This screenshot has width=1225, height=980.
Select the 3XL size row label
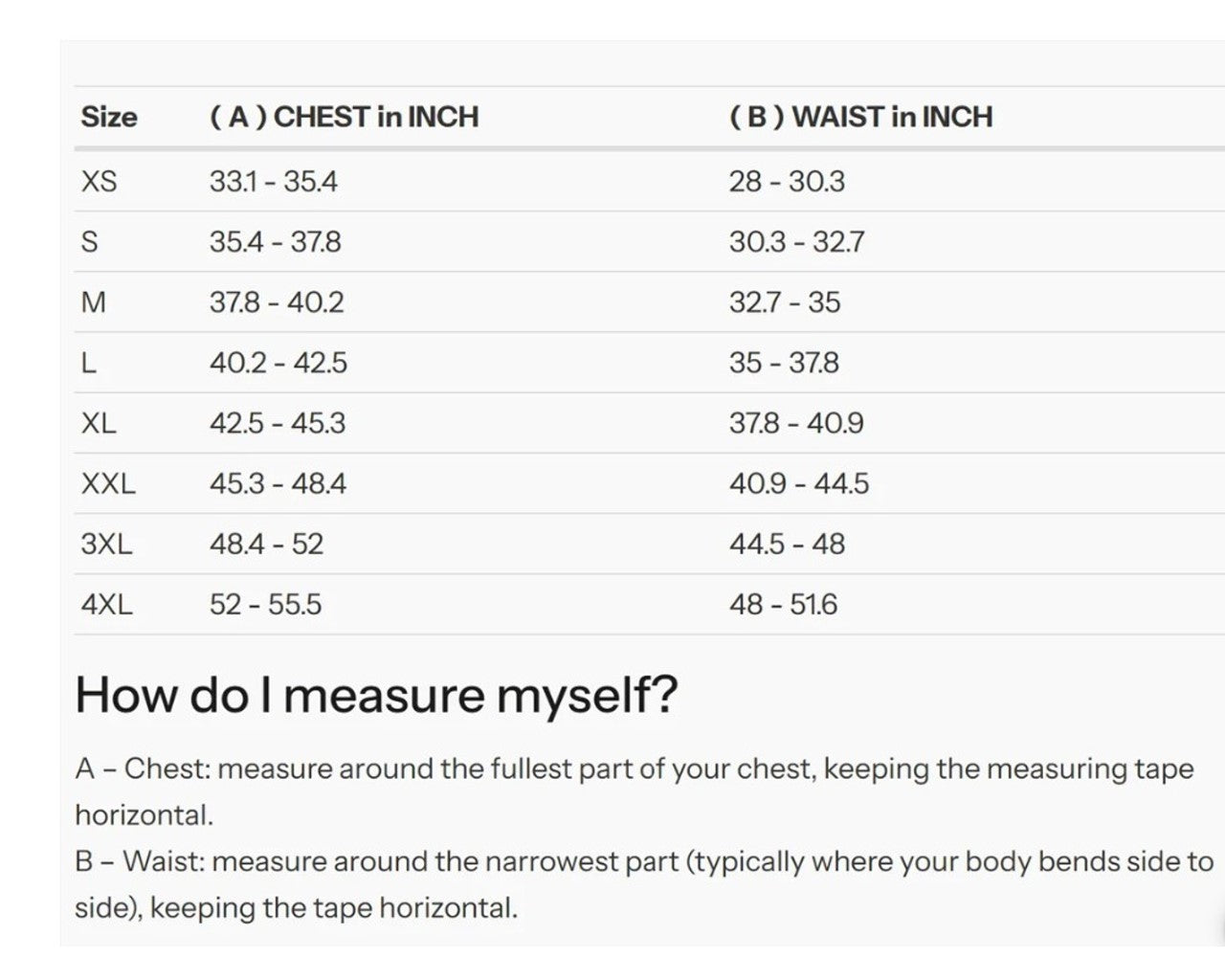coord(106,544)
